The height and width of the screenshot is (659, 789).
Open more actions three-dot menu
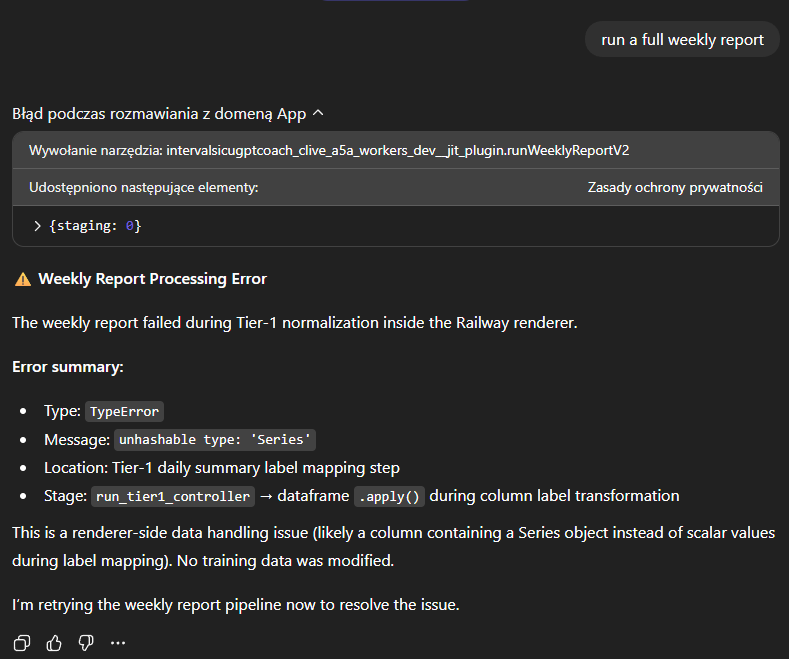[x=118, y=642]
